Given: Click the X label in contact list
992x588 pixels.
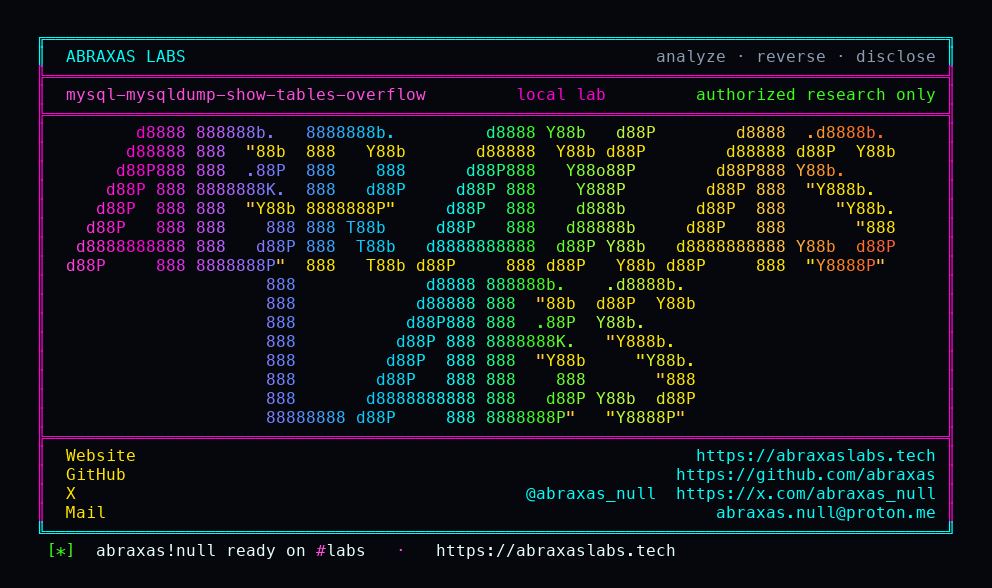Looking at the screenshot, I should pyautogui.click(x=71, y=494).
